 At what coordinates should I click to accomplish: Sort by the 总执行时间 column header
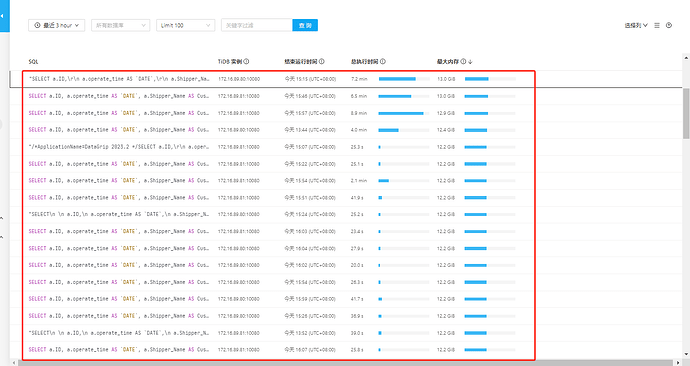pyautogui.click(x=365, y=62)
